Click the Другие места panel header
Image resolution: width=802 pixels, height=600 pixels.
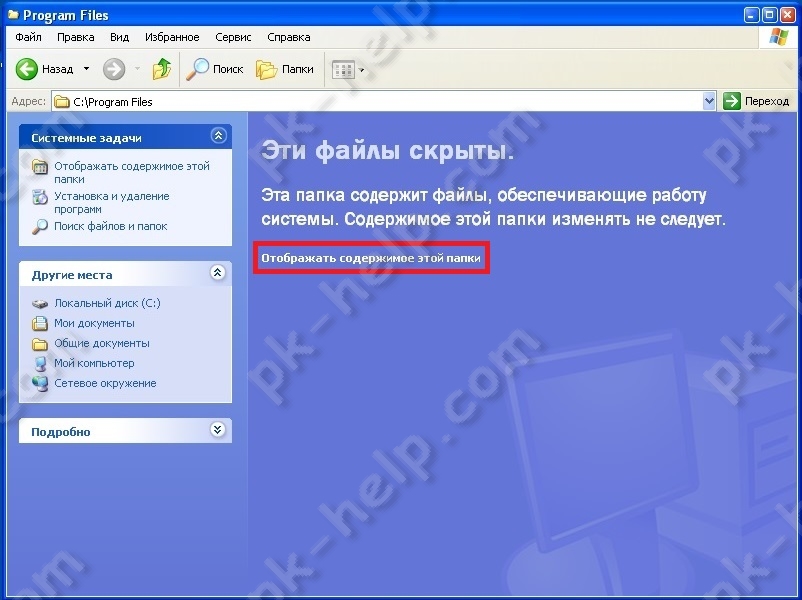(x=125, y=274)
